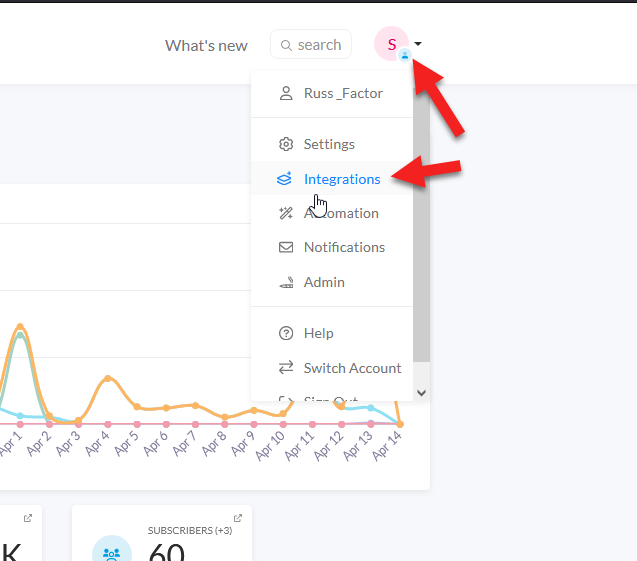Click the Admin menu icon
The width and height of the screenshot is (637, 561).
(286, 282)
